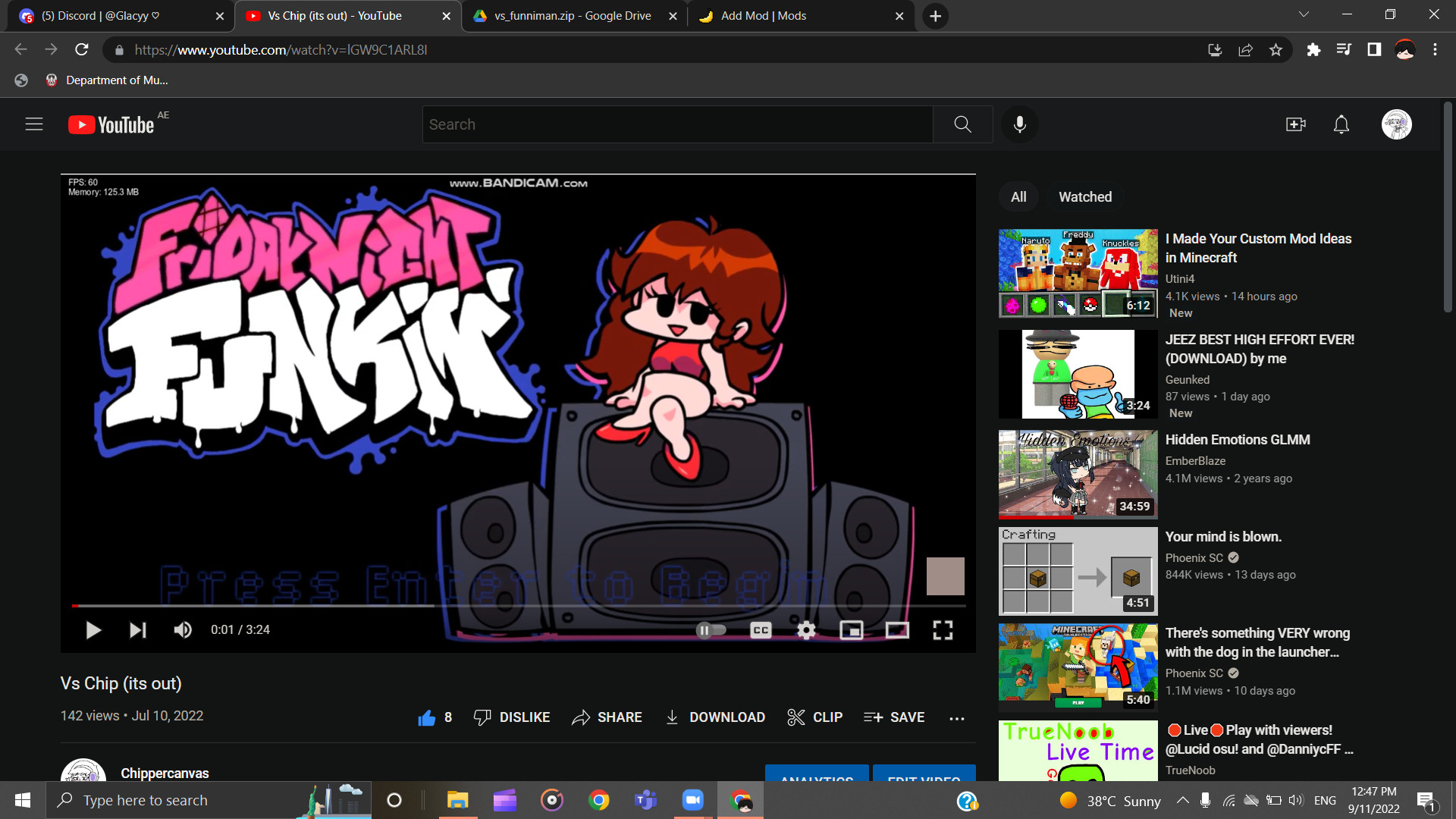Image resolution: width=1456 pixels, height=819 pixels.
Task: Open the YouTube account avatar menu
Action: coord(1397,124)
